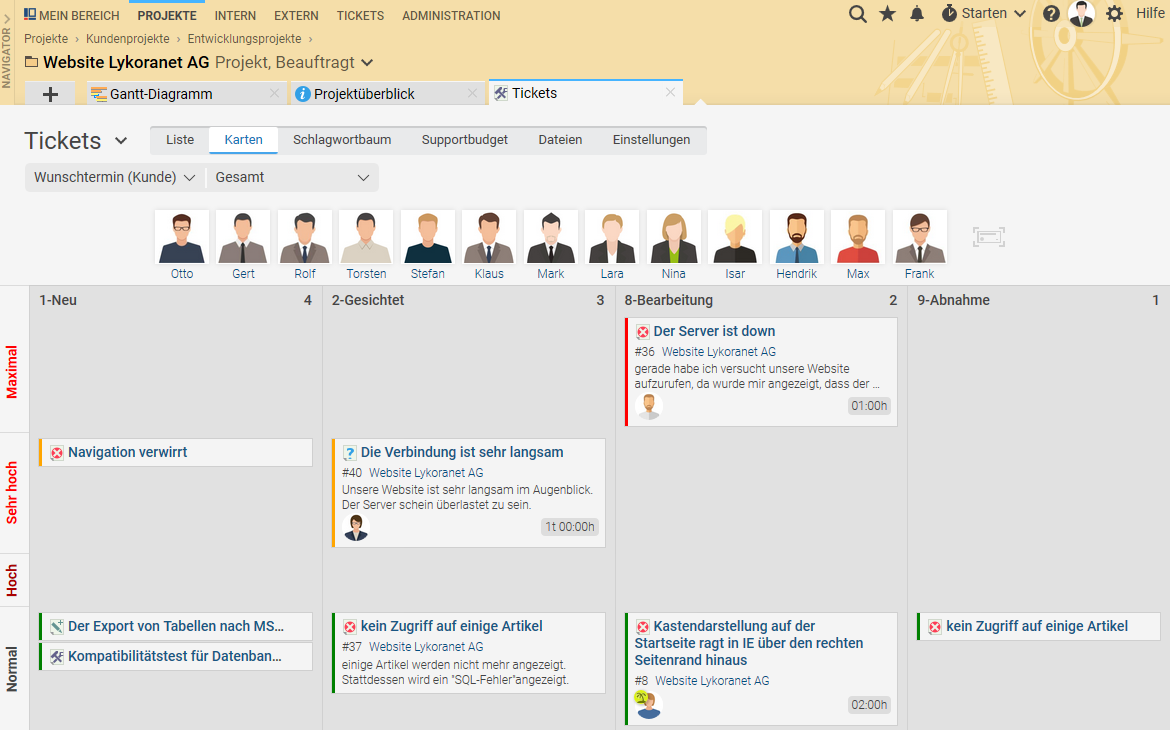1170x730 pixels.
Task: Open the Schlagwortbaum tab
Action: click(342, 140)
